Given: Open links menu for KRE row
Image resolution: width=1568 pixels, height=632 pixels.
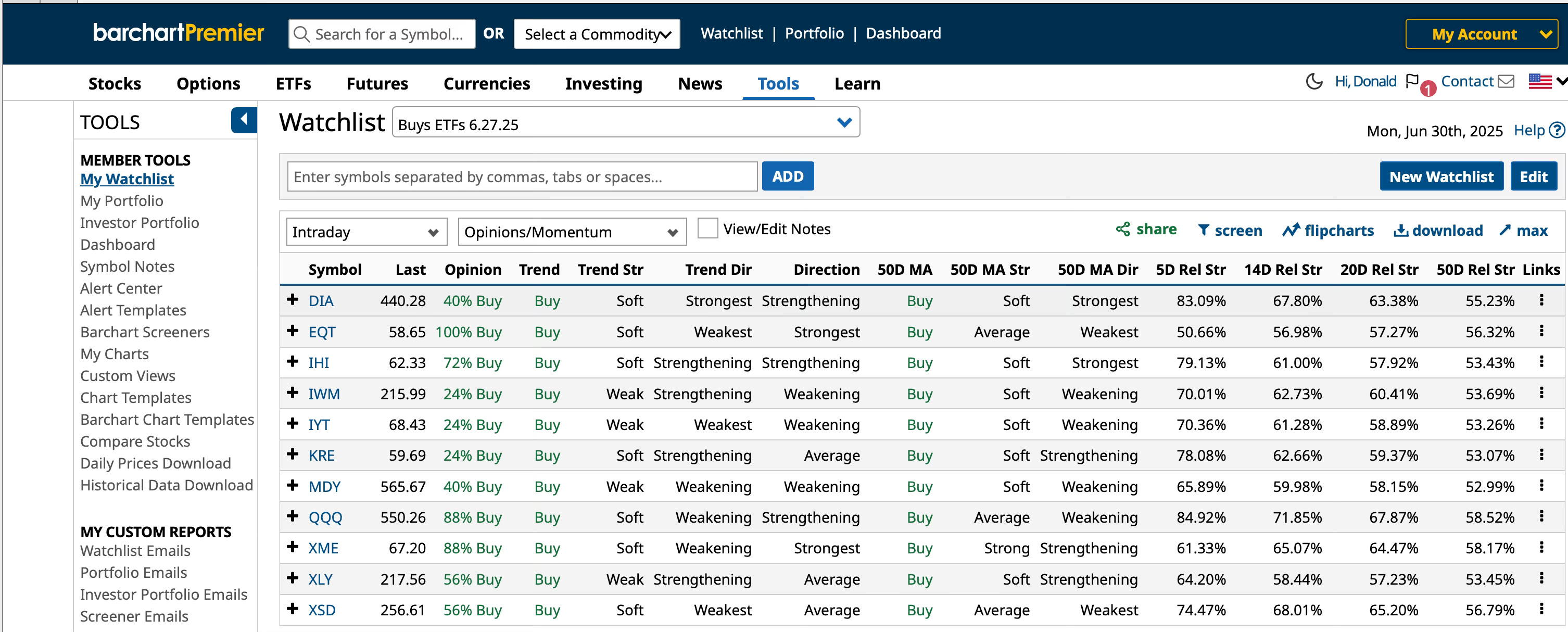Looking at the screenshot, I should (1541, 455).
